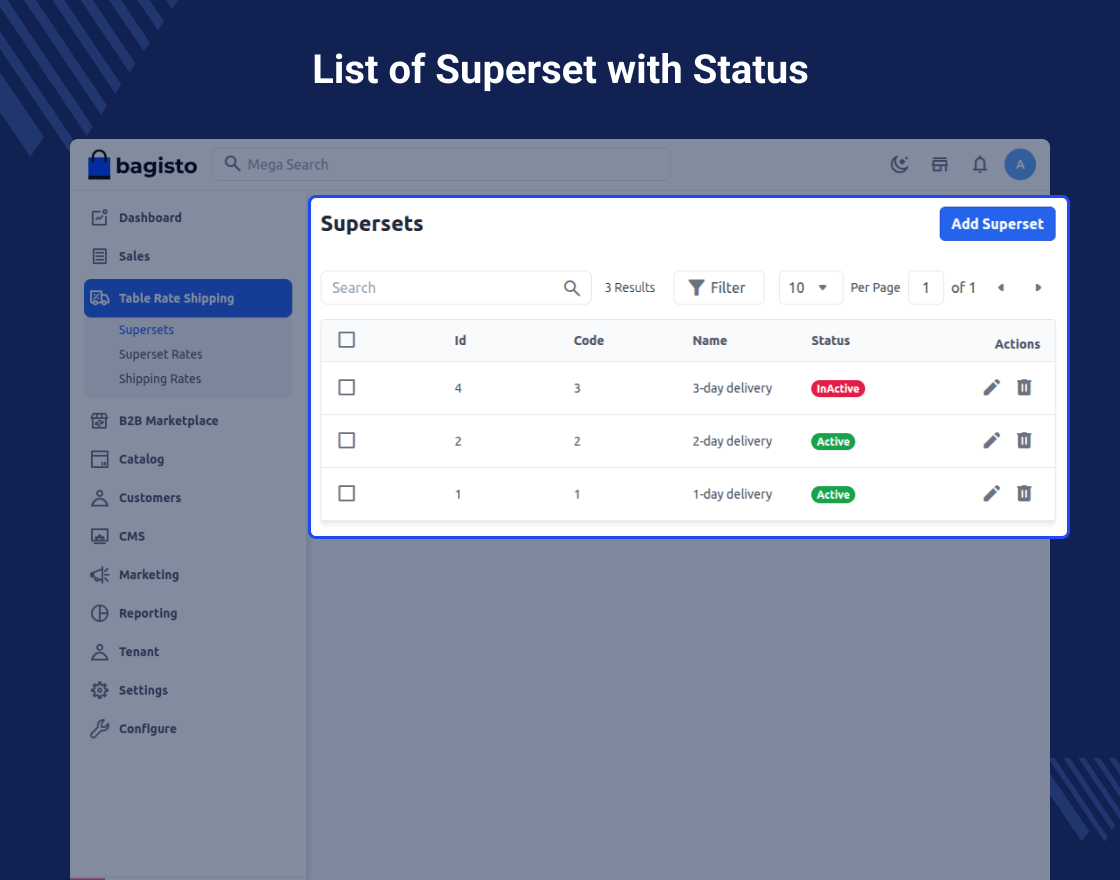
Task: Edit the 1-day delivery superset
Action: 991,494
